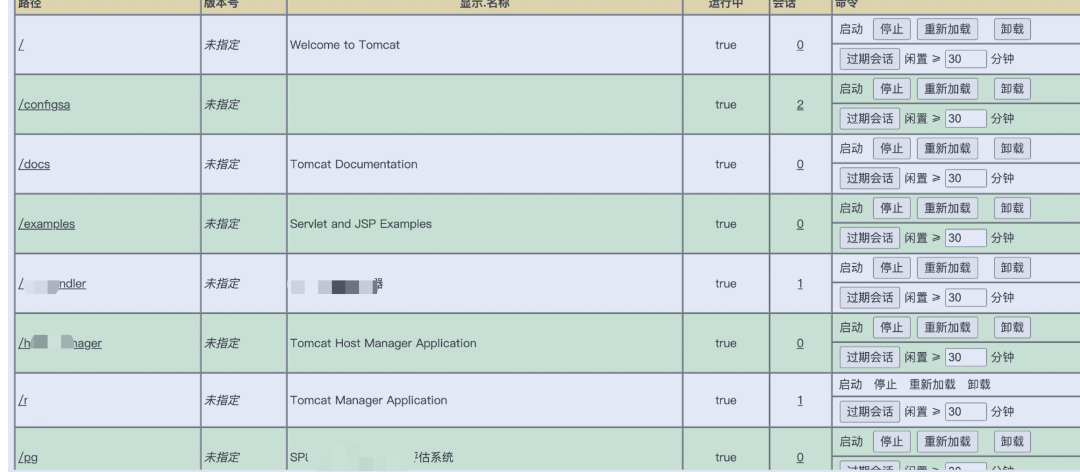Open the /examples path link
The width and height of the screenshot is (1080, 472).
(x=47, y=224)
